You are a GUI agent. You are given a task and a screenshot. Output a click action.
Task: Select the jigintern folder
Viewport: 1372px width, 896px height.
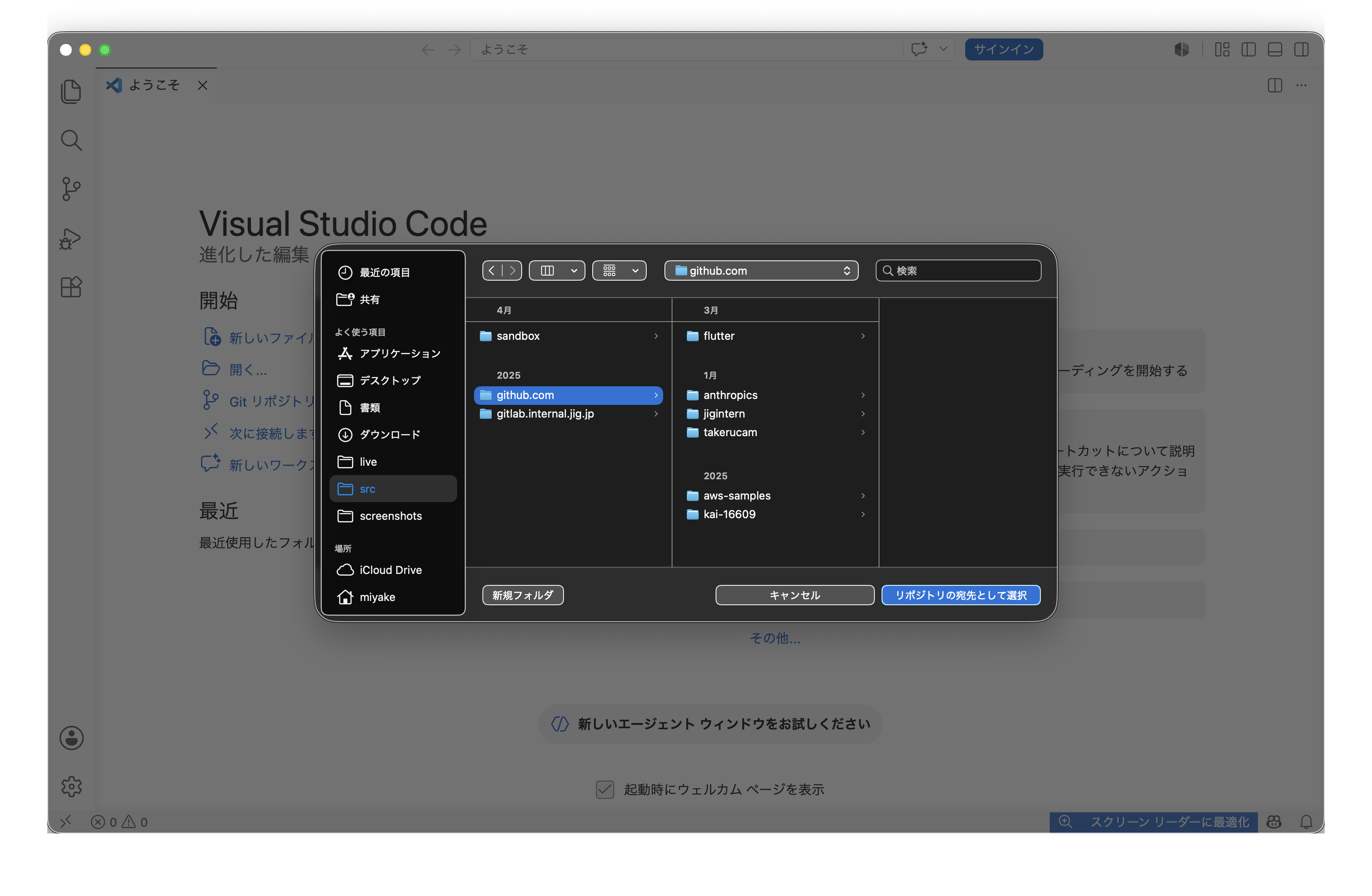[776, 414]
